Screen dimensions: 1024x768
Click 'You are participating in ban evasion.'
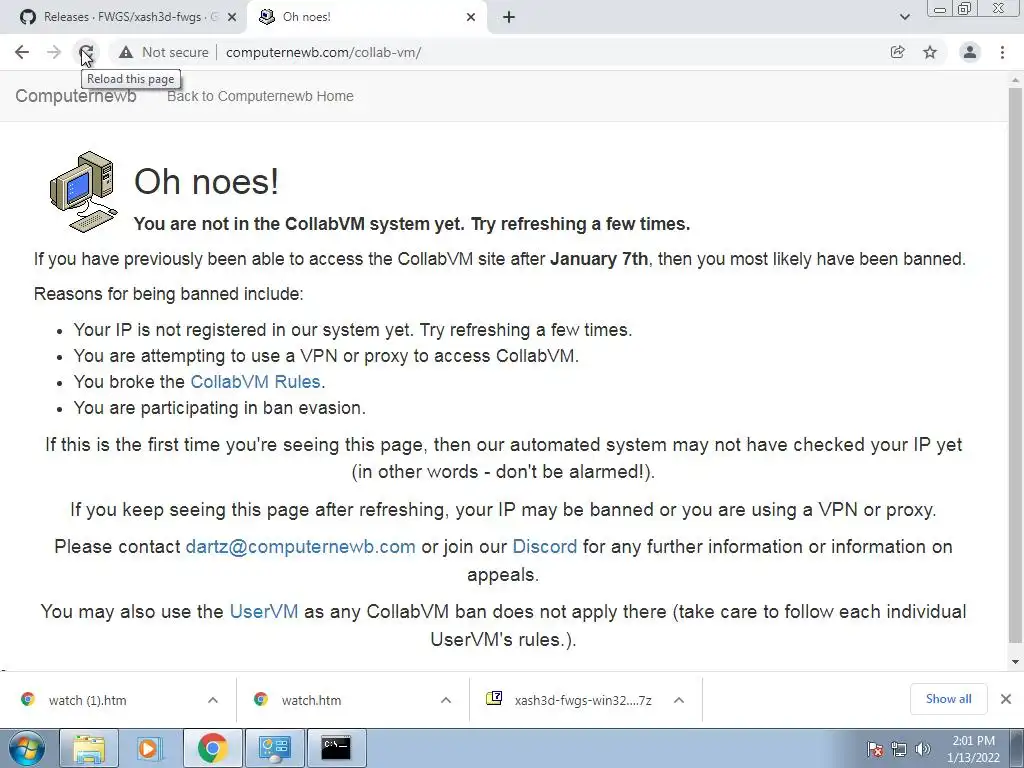click(219, 408)
